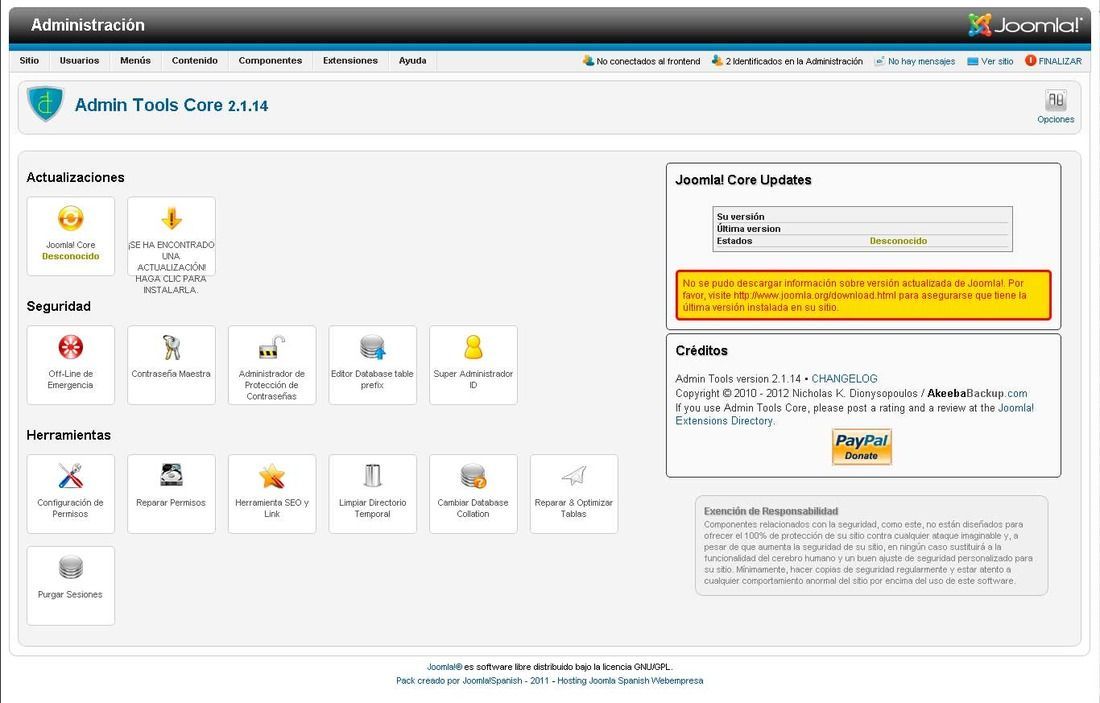Click the Ver sitio monitor icon
The width and height of the screenshot is (1100, 703).
[x=972, y=62]
